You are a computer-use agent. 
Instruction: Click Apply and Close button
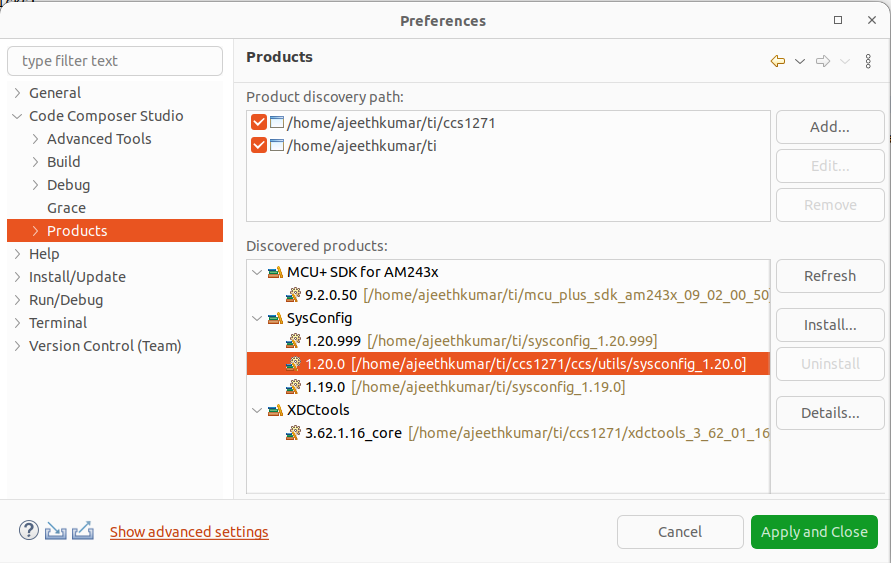(814, 532)
